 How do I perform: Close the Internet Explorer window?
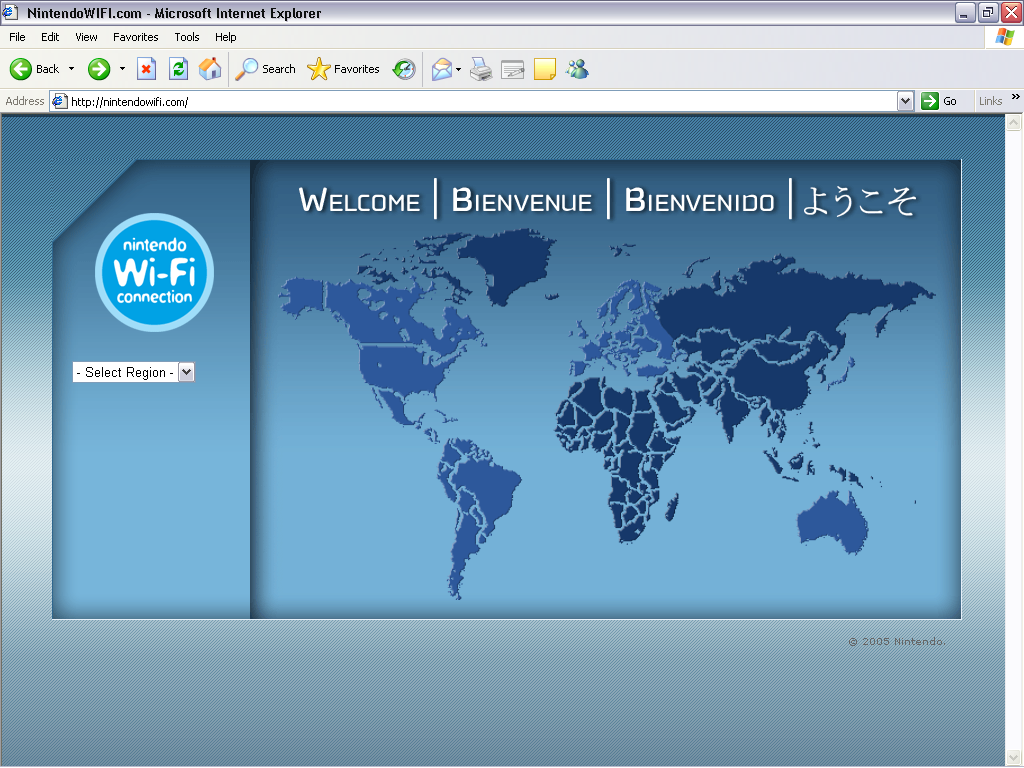click(1011, 12)
